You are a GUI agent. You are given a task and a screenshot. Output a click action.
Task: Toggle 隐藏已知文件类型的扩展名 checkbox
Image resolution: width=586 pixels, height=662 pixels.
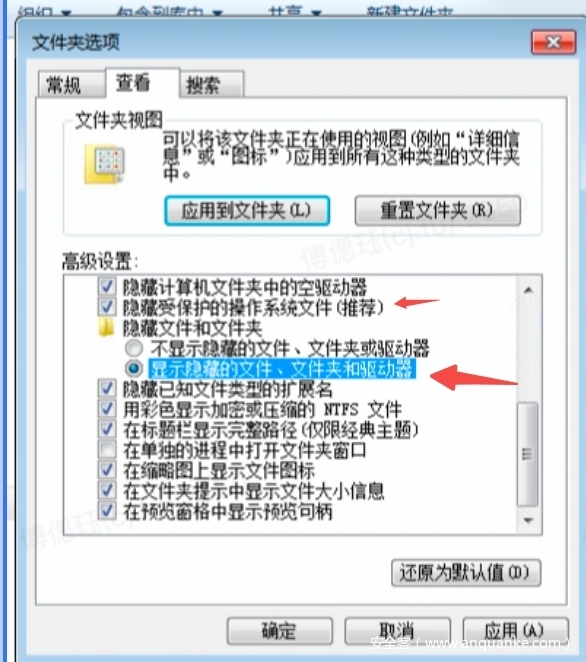click(107, 388)
